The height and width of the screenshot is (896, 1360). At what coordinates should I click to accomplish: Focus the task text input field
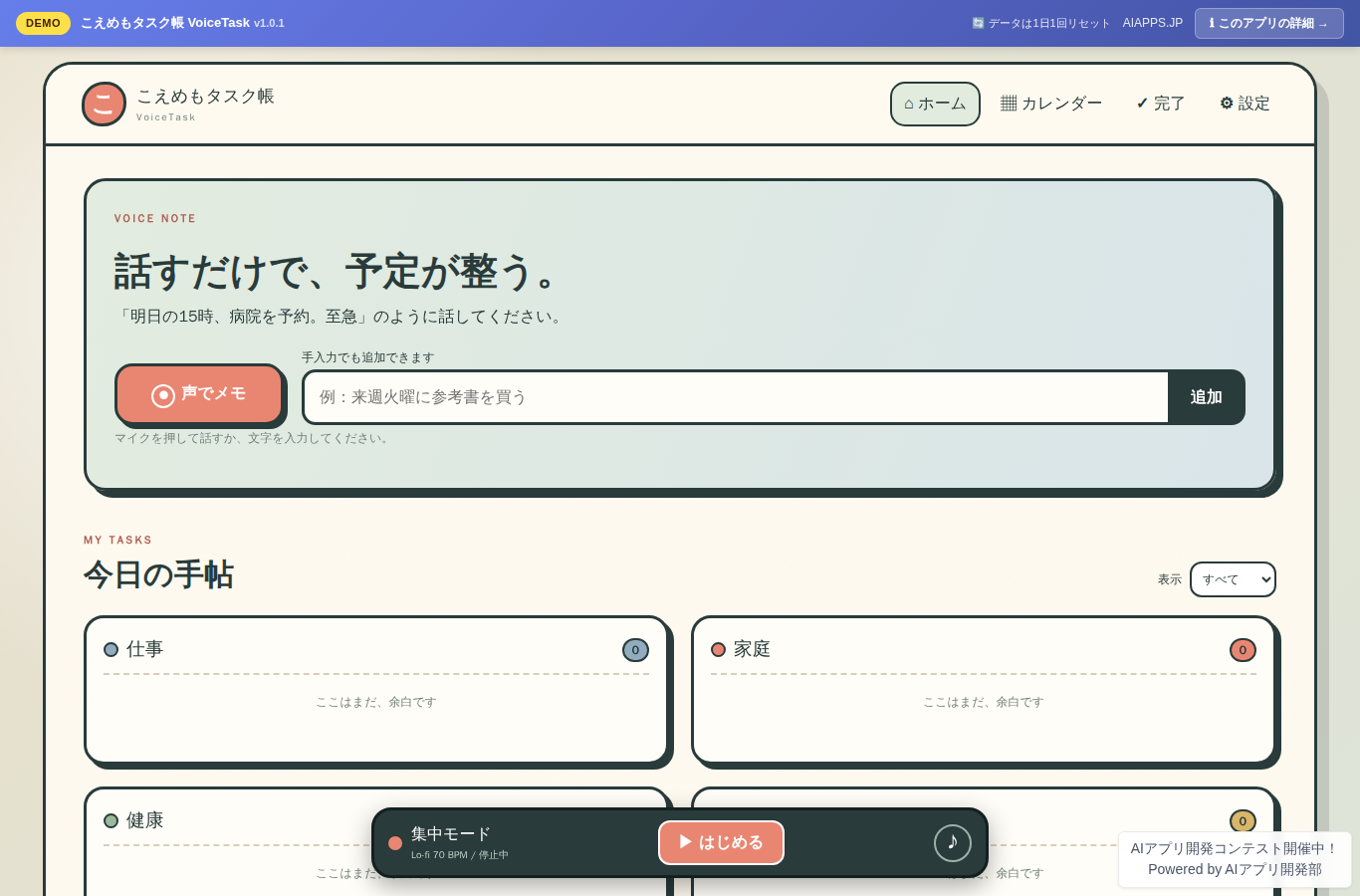pyautogui.click(x=736, y=397)
